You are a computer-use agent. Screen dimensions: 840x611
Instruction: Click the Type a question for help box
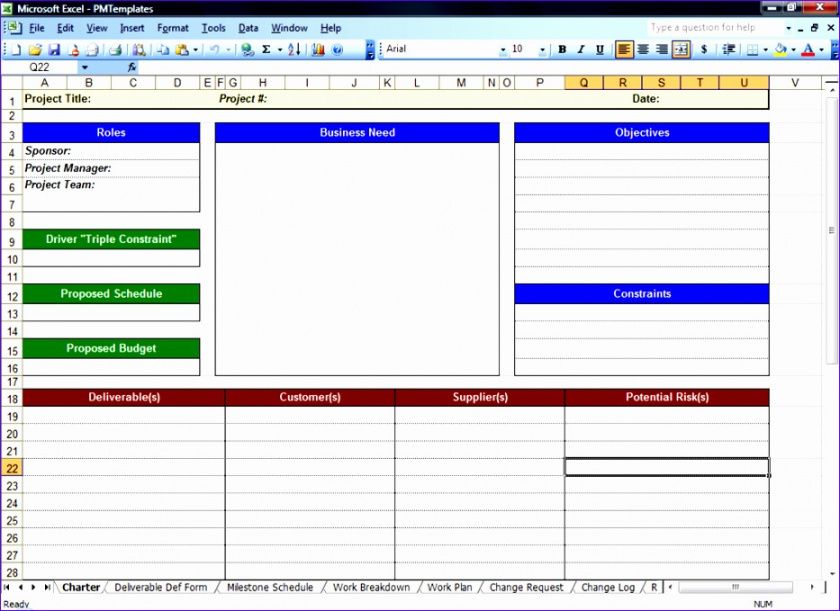point(715,27)
